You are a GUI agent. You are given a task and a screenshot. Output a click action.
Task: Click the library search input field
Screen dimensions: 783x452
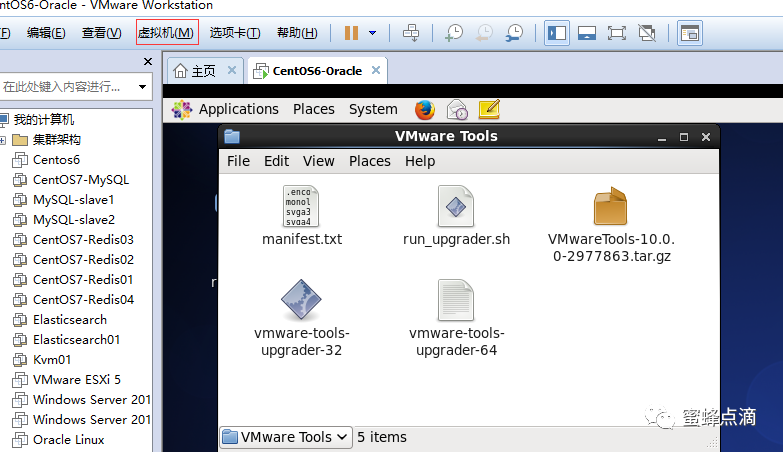tap(67, 87)
